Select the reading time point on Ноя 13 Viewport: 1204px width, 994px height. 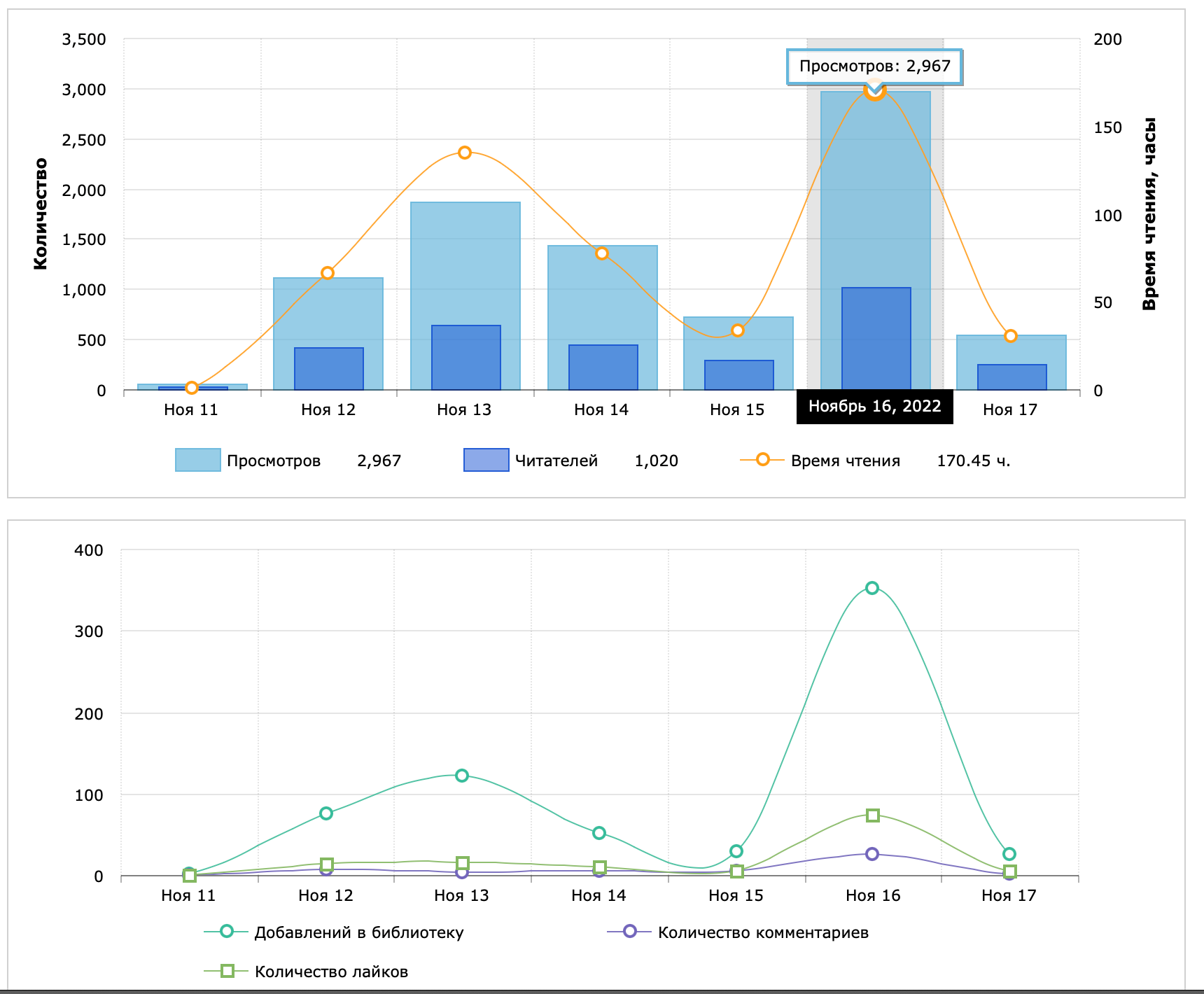(465, 153)
